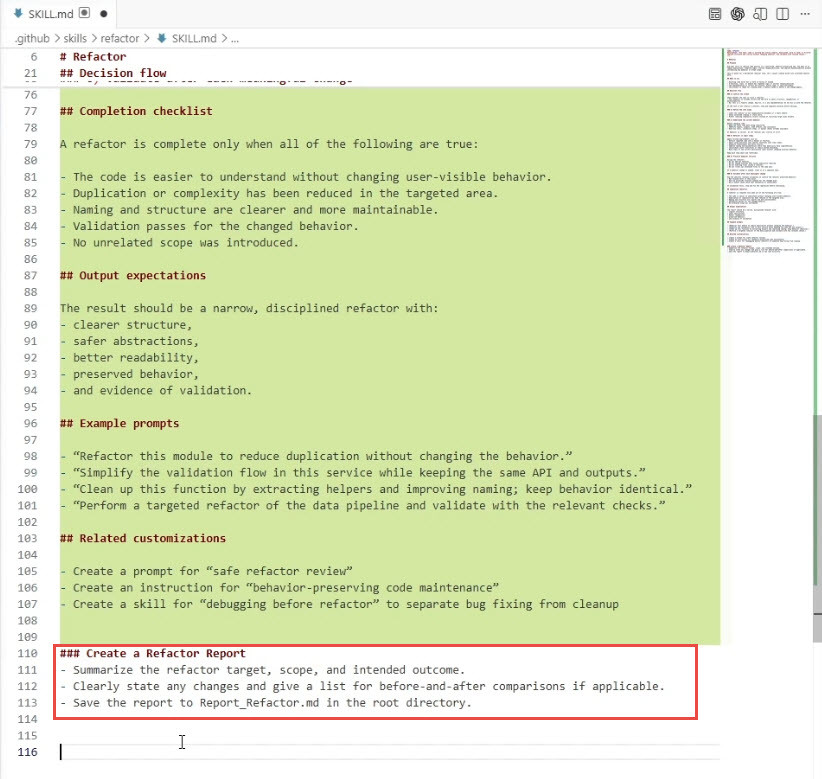The width and height of the screenshot is (822, 779).
Task: Open the More Actions ellipsis menu
Action: (805, 14)
